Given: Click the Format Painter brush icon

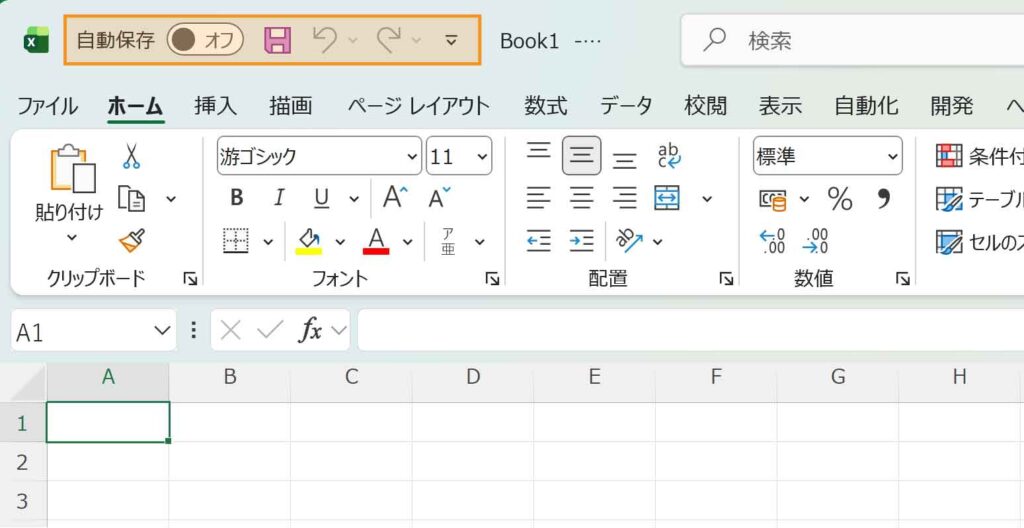Looking at the screenshot, I should [x=131, y=241].
